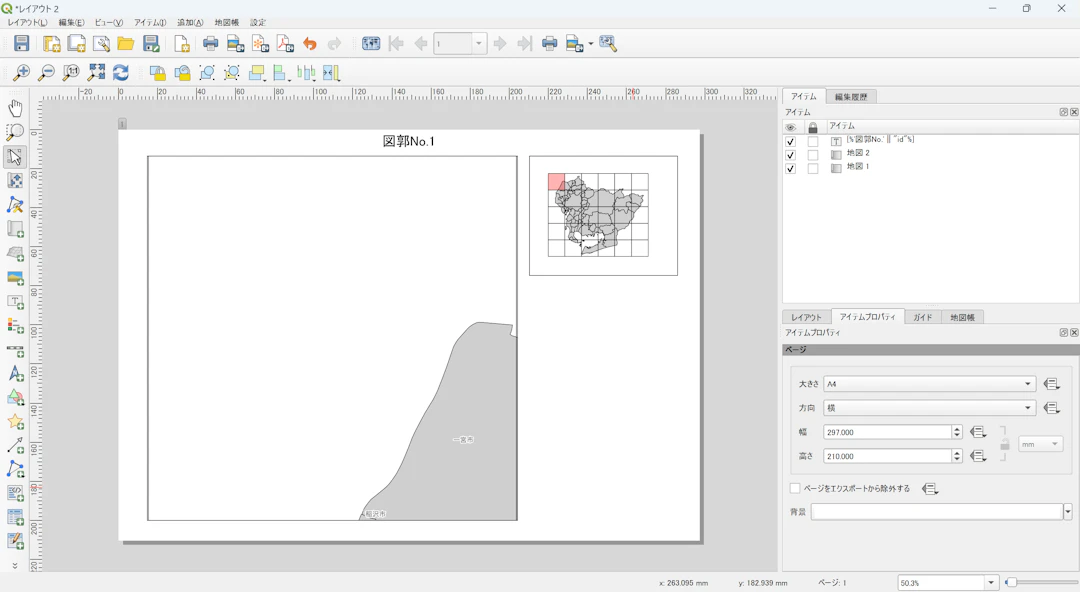Switch to the 編集履歴 tab
Screen dimensions: 1080x592
tap(851, 97)
